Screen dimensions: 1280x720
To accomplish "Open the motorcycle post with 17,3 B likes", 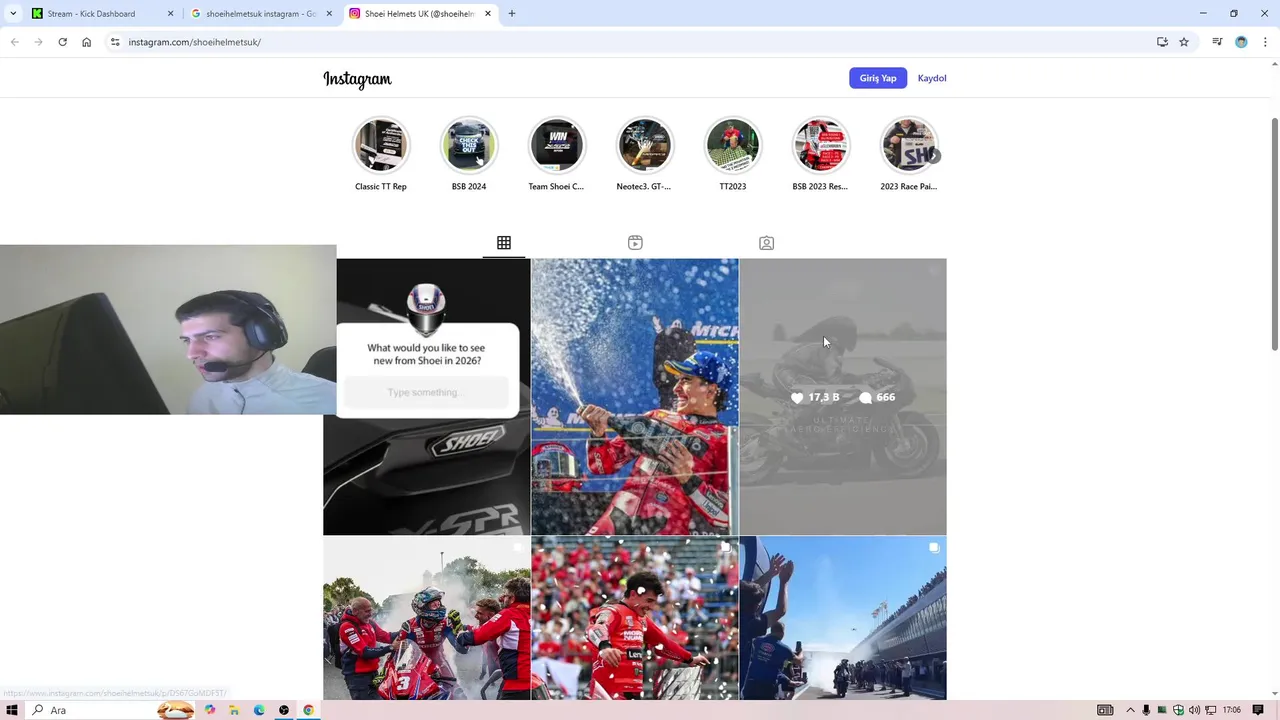I will pos(843,397).
